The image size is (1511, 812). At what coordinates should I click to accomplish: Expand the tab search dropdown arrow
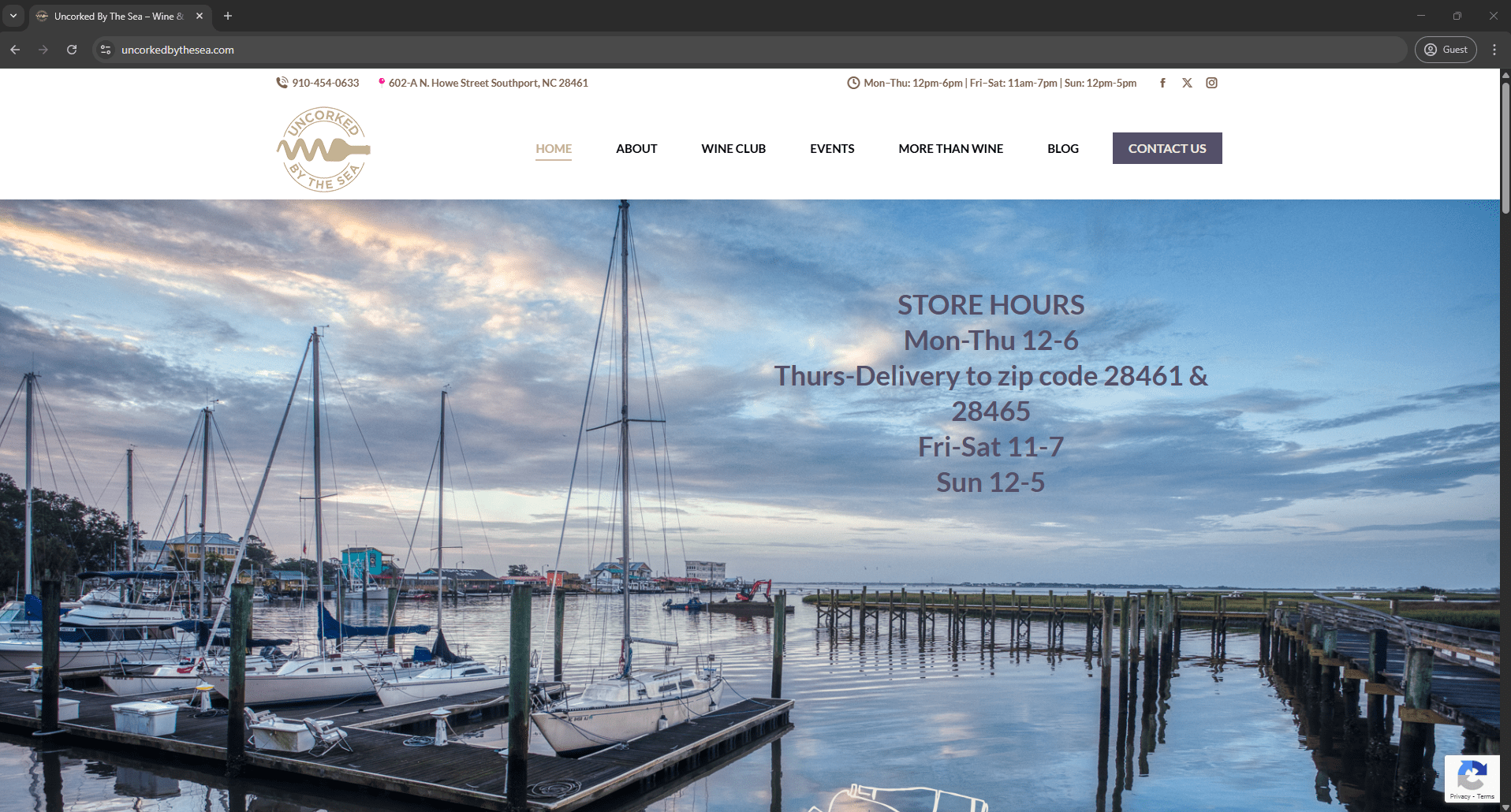[x=13, y=16]
